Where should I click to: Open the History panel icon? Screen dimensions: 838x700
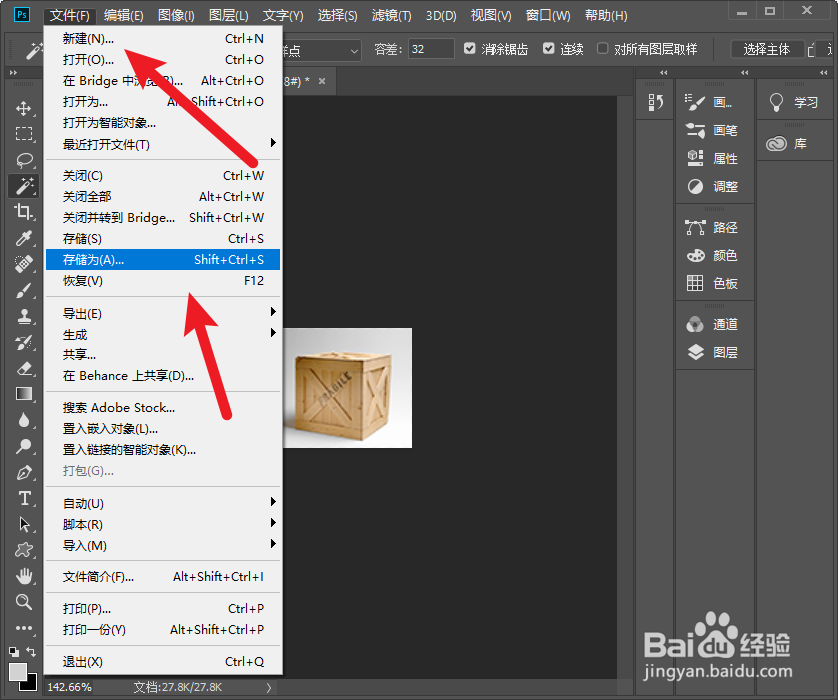click(655, 102)
